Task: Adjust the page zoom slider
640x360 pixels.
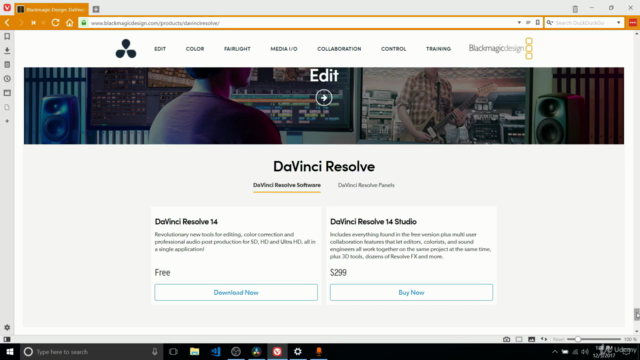Action: (594, 339)
